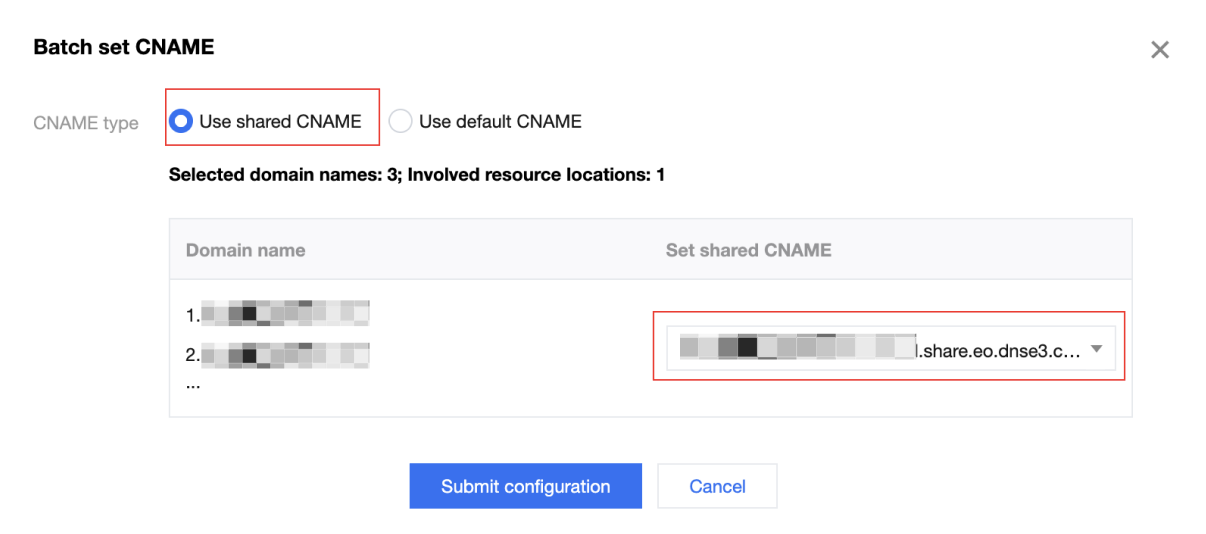Click the Domain name column header
This screenshot has height=534, width=1206.
[x=245, y=250]
